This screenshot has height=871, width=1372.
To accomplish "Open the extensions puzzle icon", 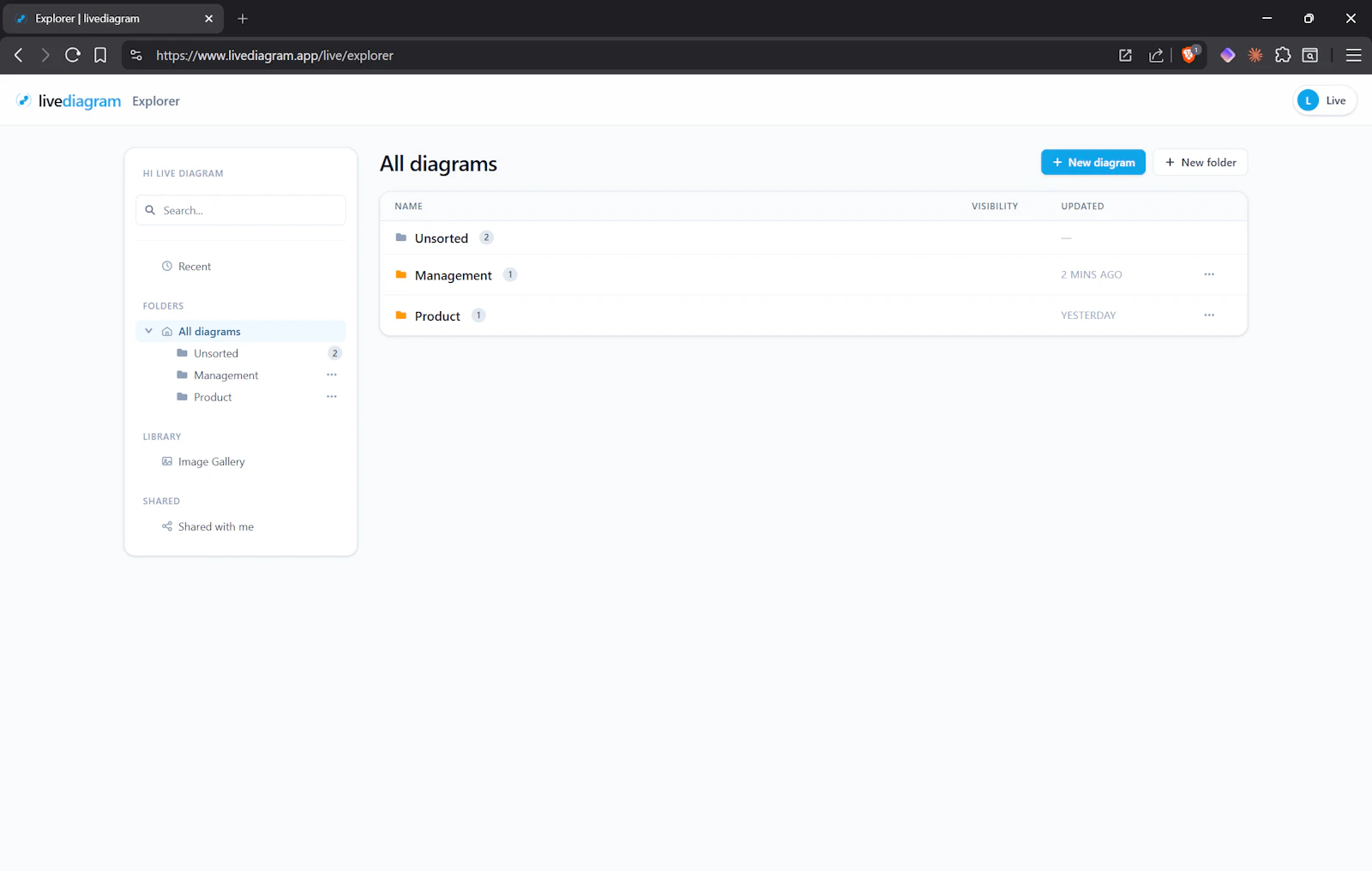I will click(x=1283, y=55).
